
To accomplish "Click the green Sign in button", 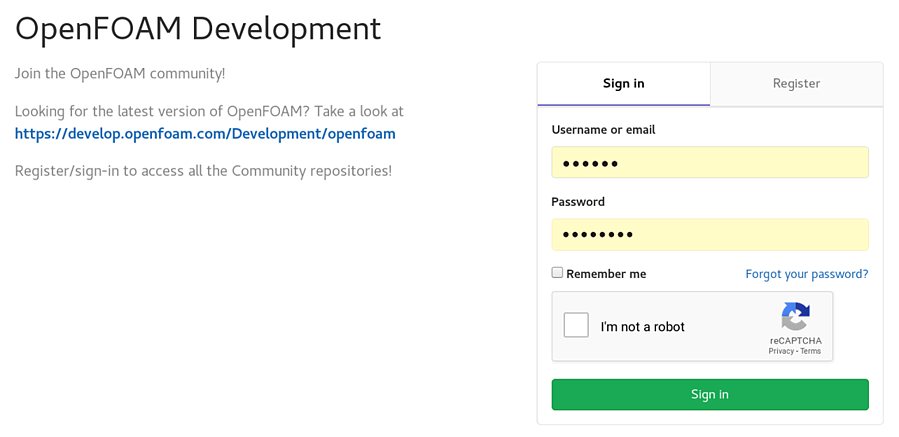I will pos(710,395).
